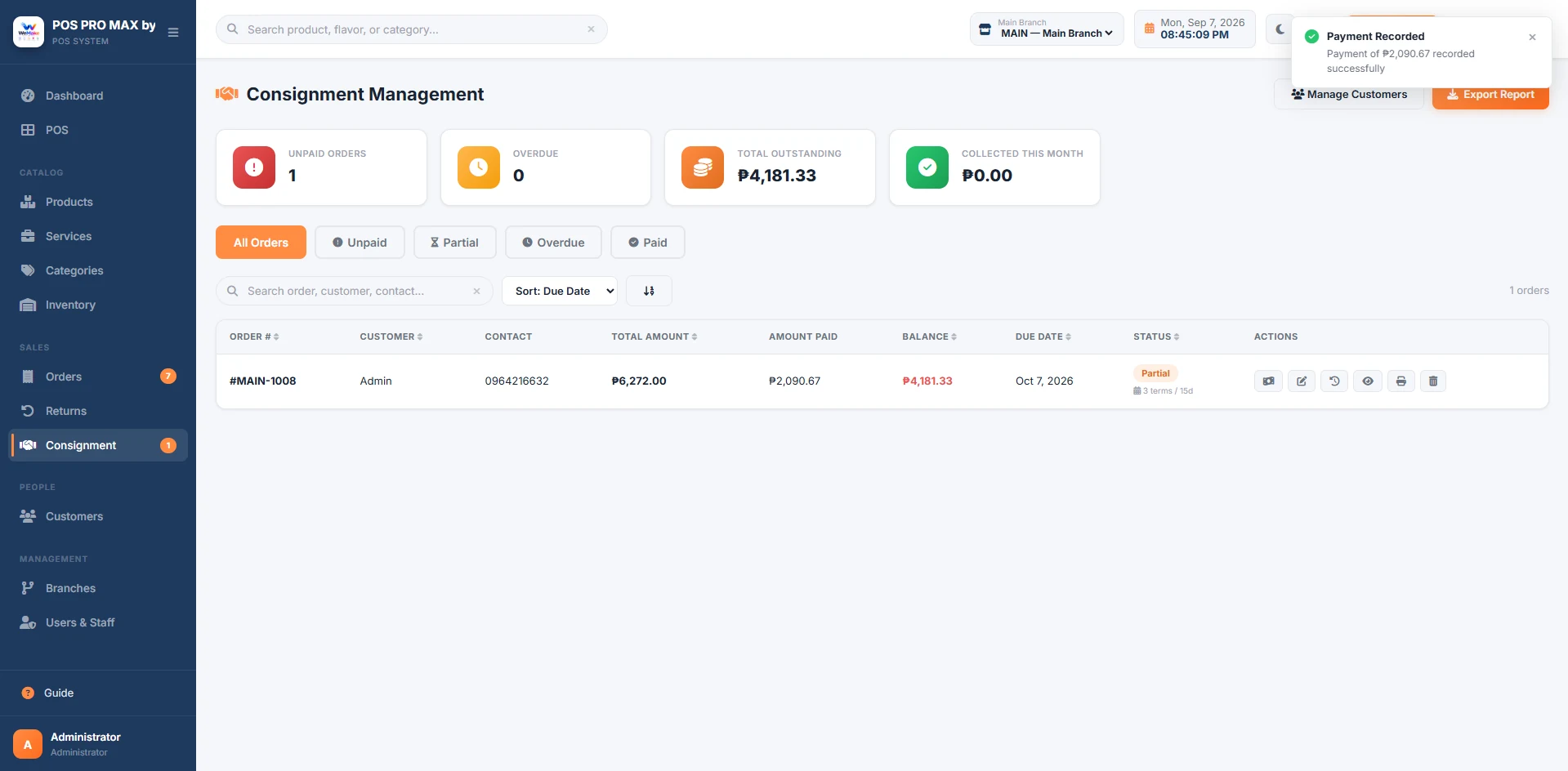The width and height of the screenshot is (1568, 771).
Task: Open Inventory in sidebar
Action: click(98, 305)
